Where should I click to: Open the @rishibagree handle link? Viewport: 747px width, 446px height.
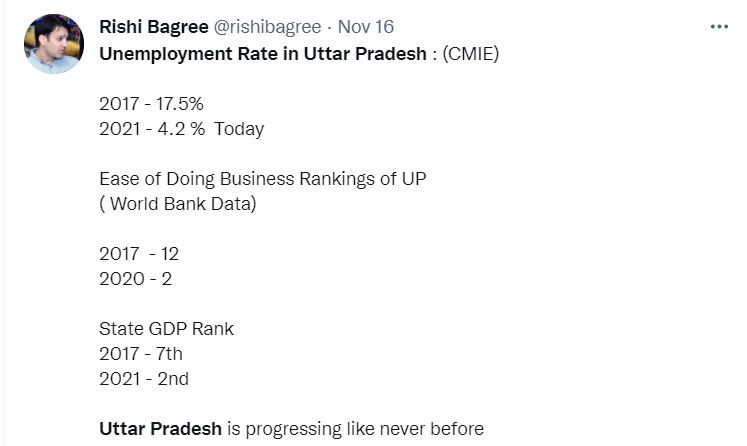(x=263, y=28)
